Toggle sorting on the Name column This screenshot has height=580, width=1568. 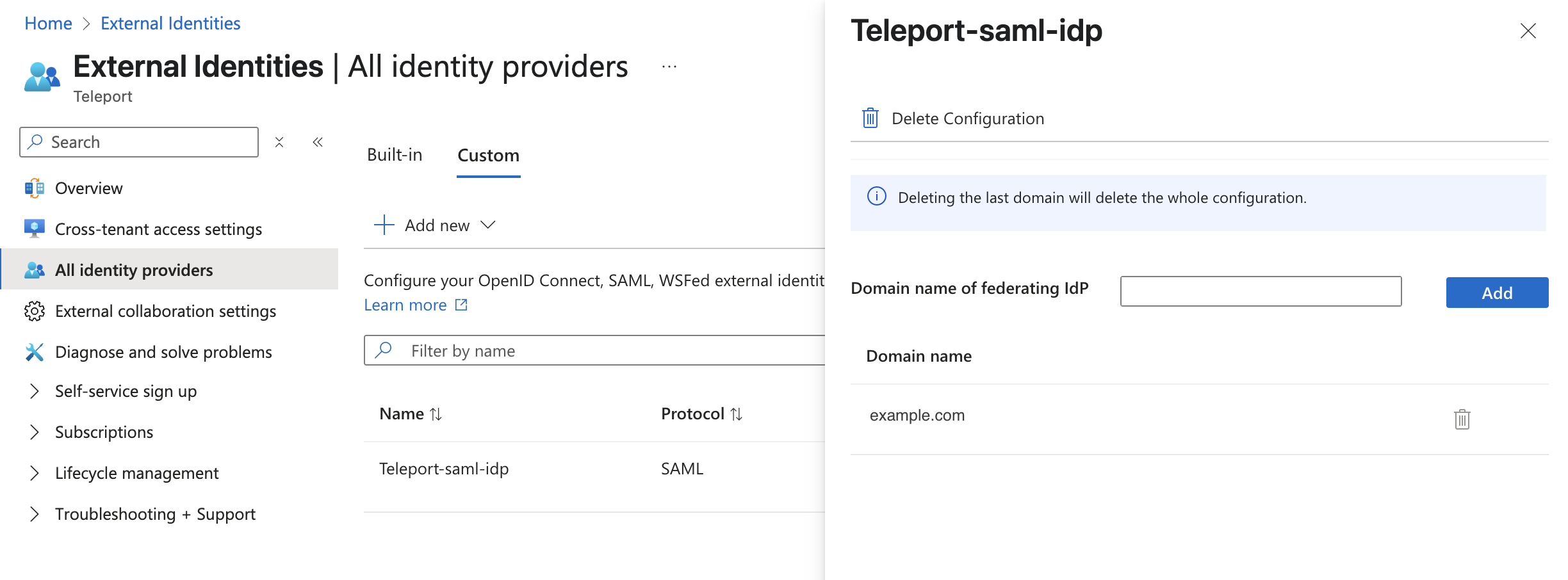(x=436, y=414)
